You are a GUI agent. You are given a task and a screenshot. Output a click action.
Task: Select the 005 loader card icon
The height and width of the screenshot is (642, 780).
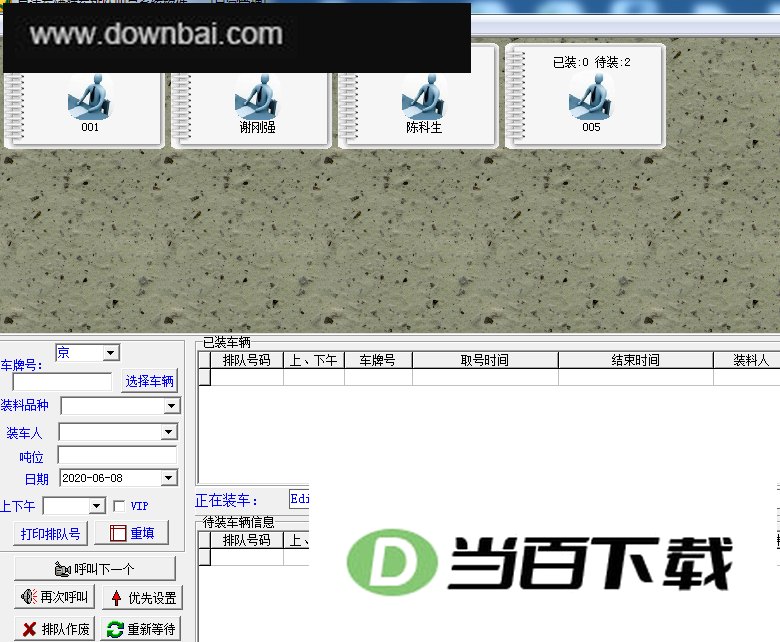point(591,97)
